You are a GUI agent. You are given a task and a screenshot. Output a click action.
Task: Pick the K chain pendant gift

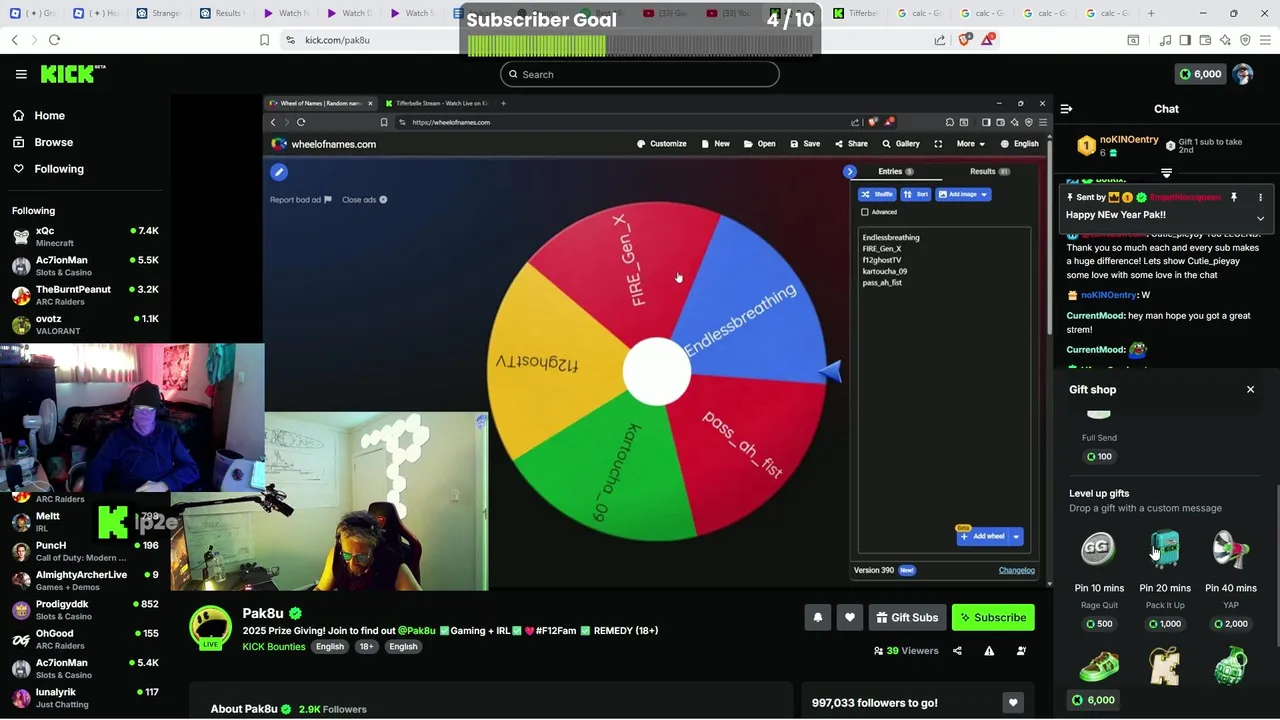tap(1165, 666)
